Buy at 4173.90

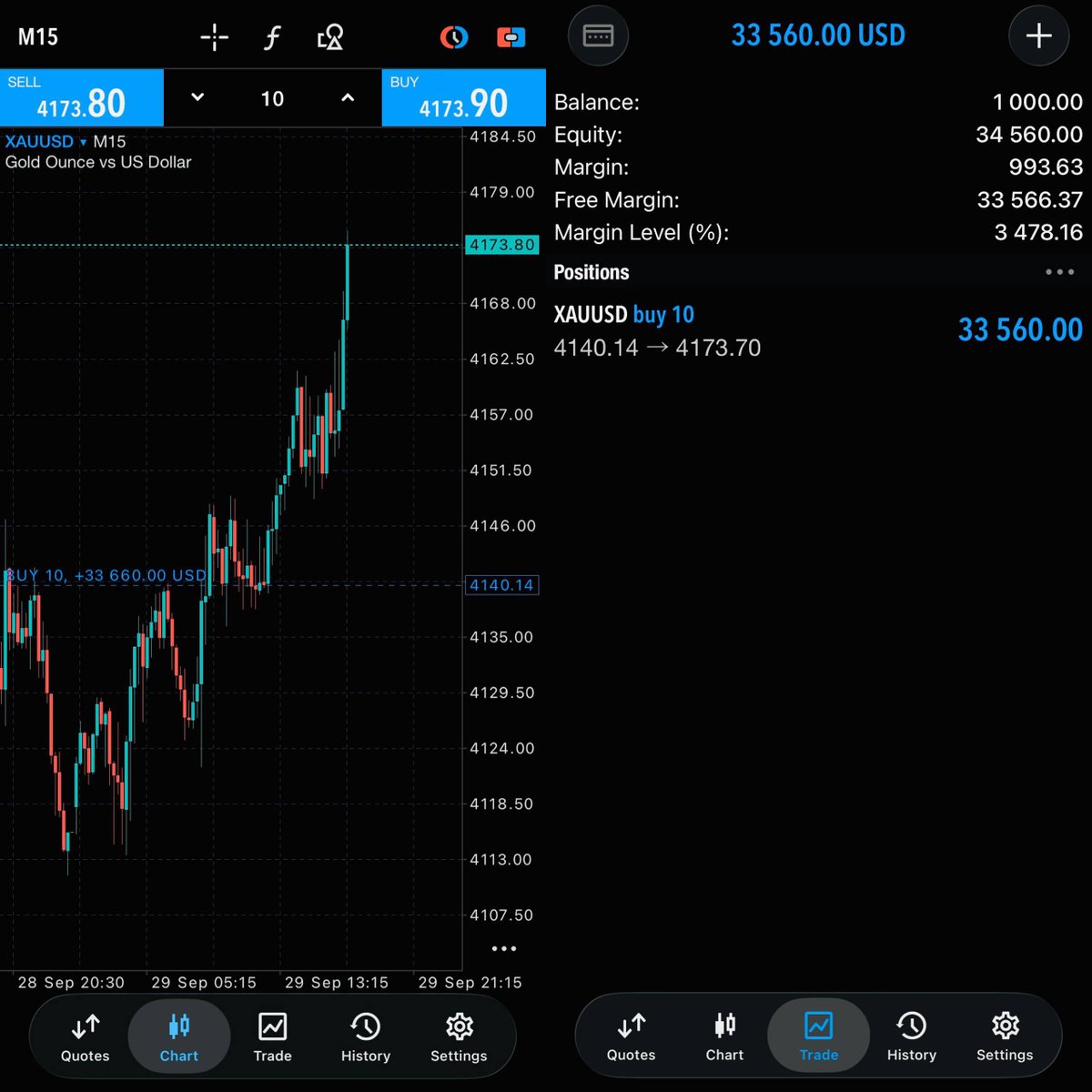(x=464, y=98)
